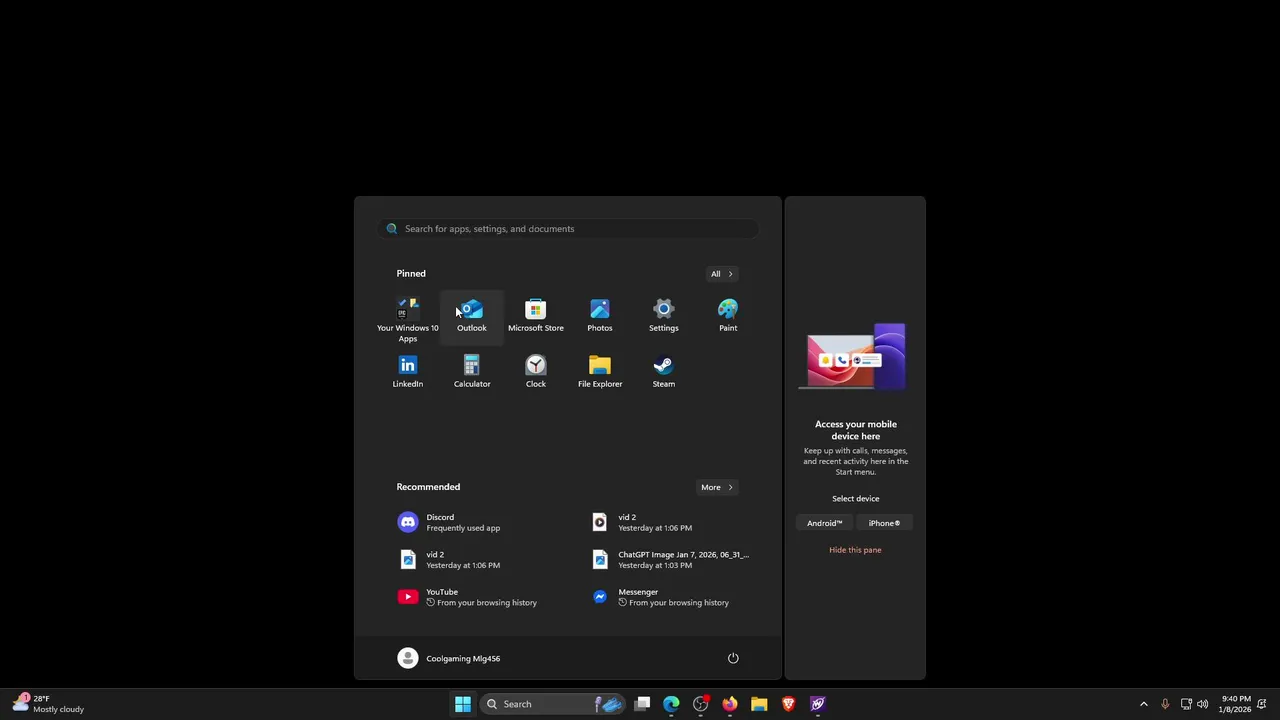Click the power button in Start menu
1280x720 pixels.
tap(733, 658)
